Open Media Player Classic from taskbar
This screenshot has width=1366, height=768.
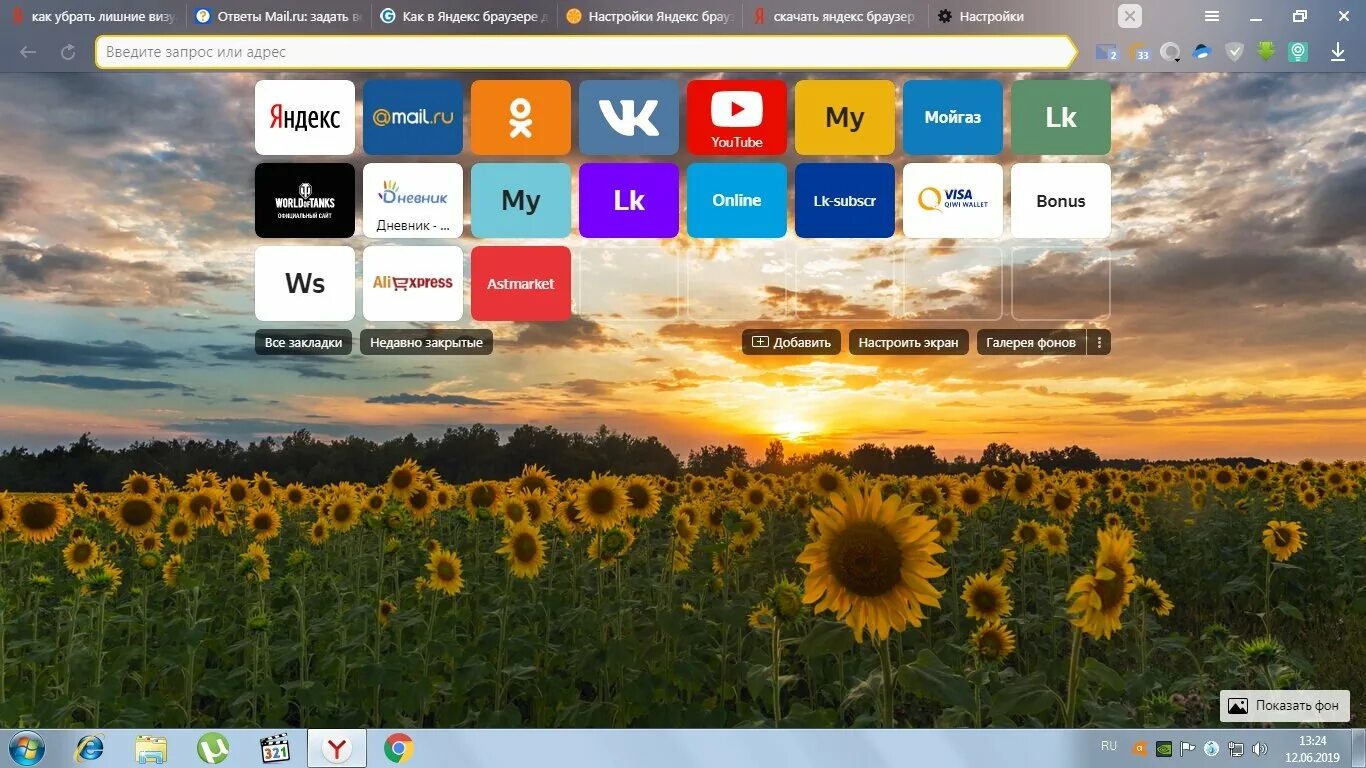[275, 748]
